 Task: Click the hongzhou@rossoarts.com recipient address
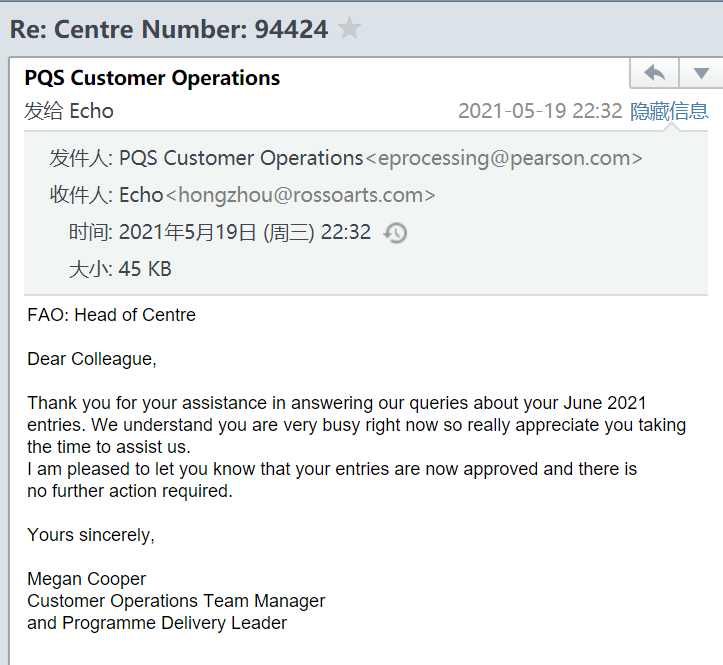point(300,195)
